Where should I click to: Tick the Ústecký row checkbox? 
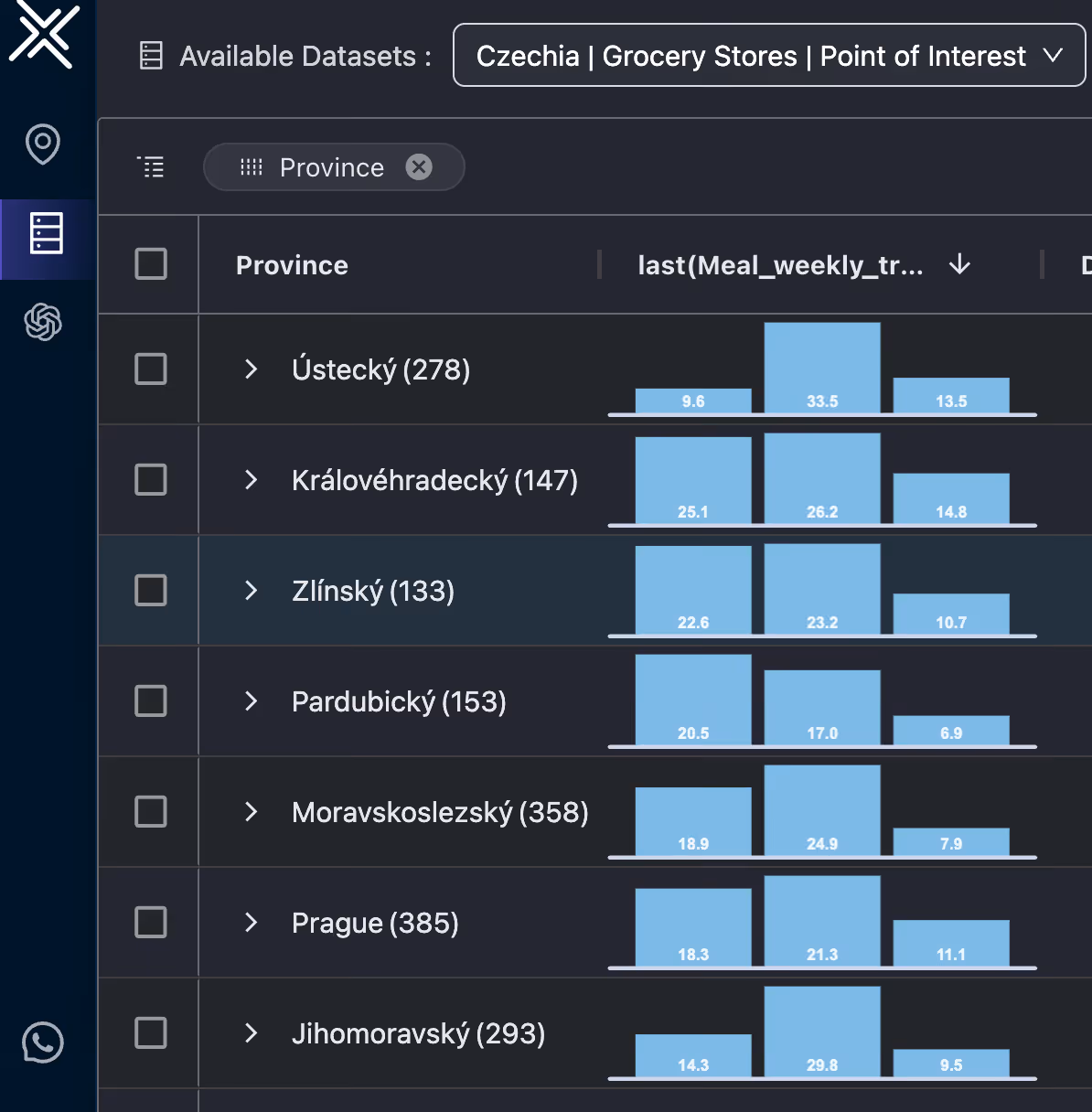[x=151, y=369]
